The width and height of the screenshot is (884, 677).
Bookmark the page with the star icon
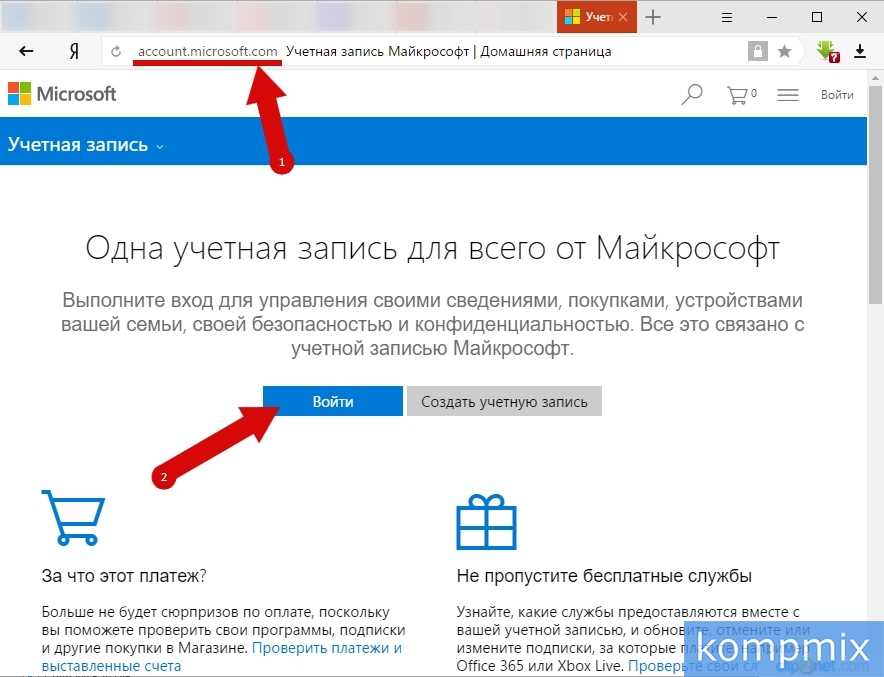pyautogui.click(x=784, y=52)
